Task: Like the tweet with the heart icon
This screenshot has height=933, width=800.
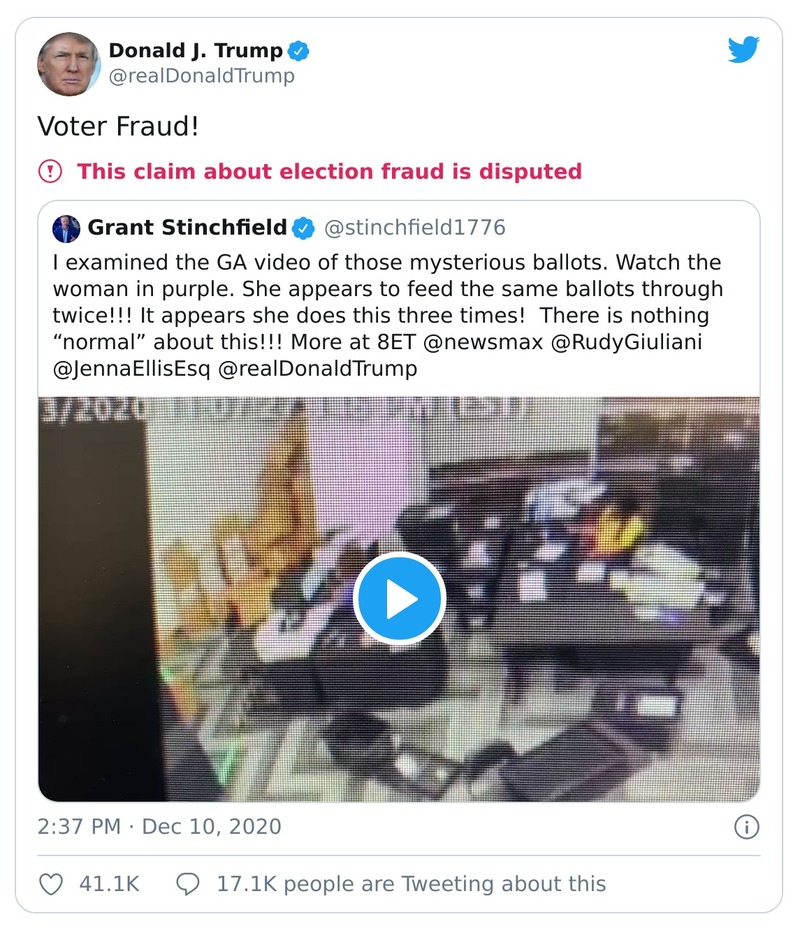Action: click(x=50, y=883)
